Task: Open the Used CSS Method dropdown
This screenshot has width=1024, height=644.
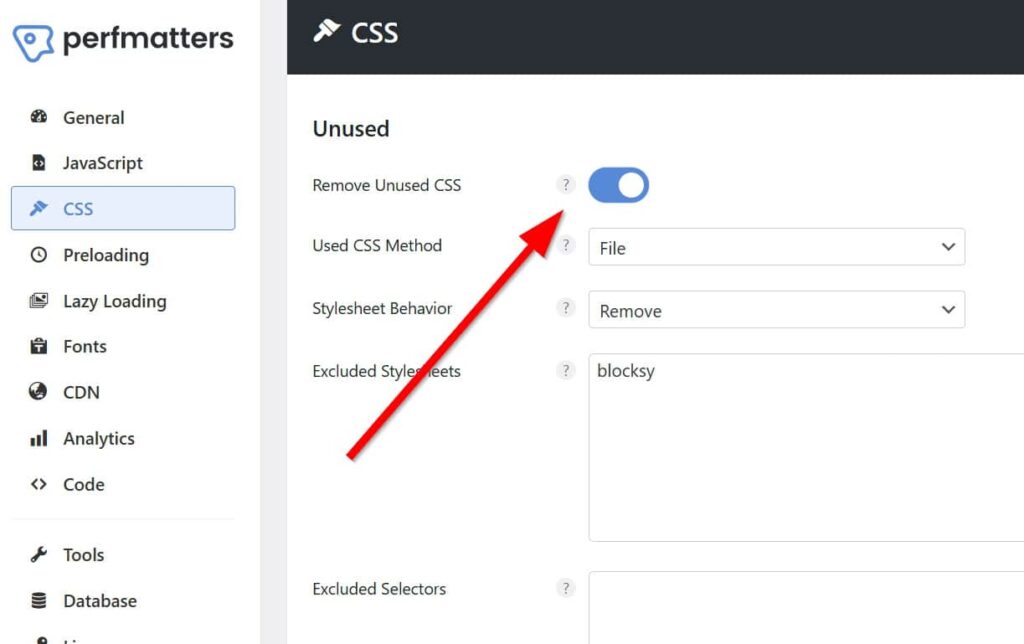Action: click(776, 247)
